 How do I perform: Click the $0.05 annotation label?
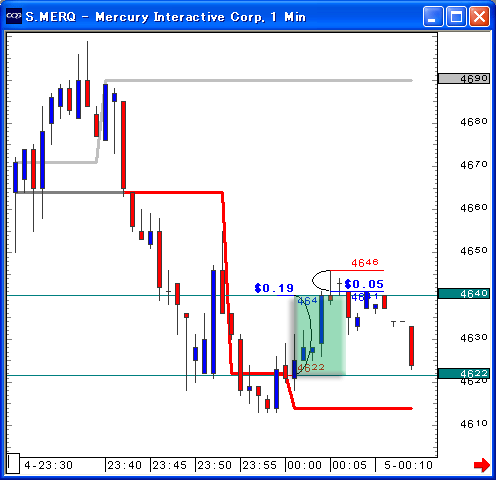(x=364, y=284)
